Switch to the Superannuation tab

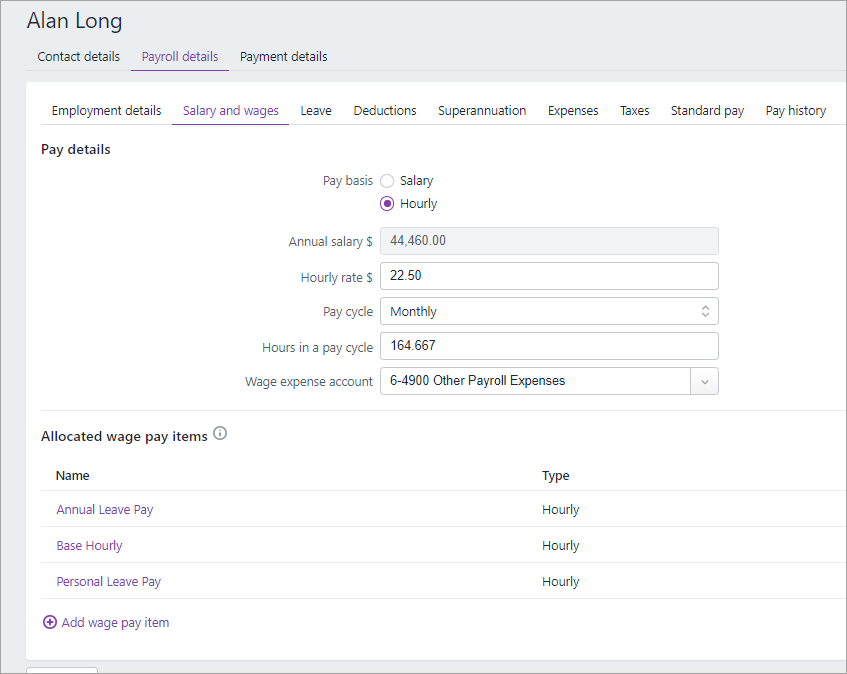coord(482,110)
